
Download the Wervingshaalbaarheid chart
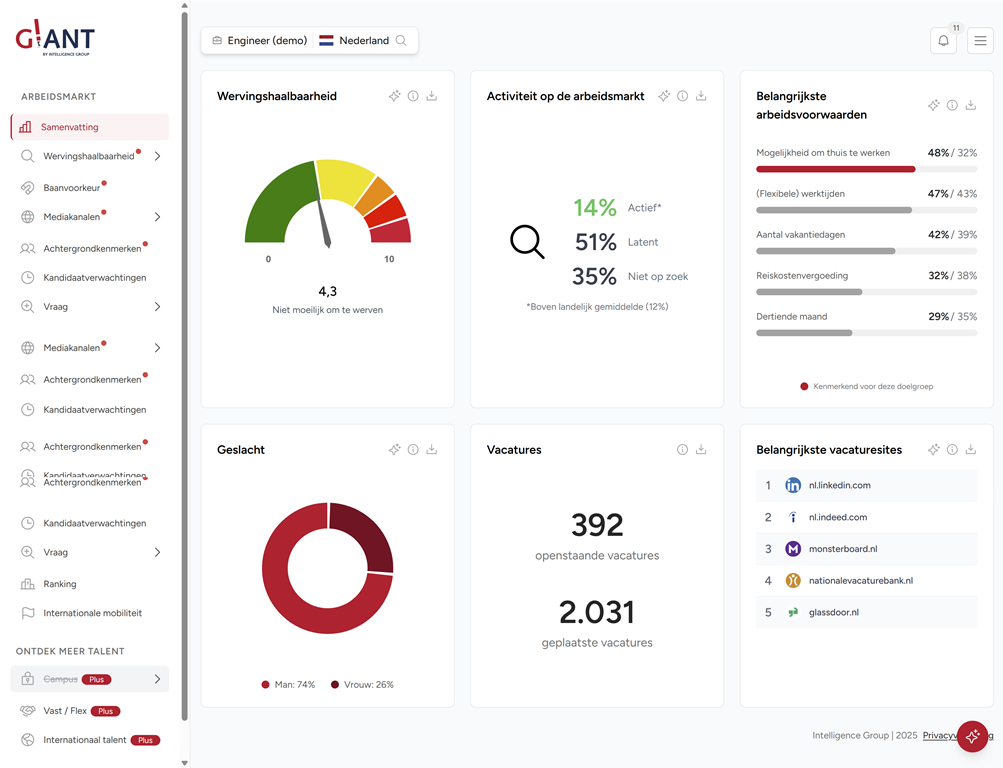(x=432, y=96)
